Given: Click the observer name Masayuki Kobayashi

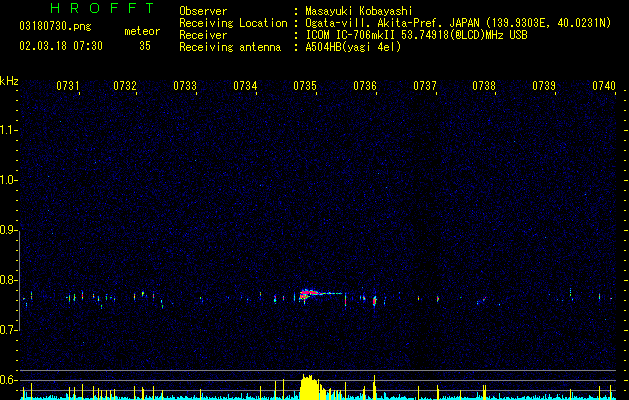Looking at the screenshot, I should pos(359,11).
